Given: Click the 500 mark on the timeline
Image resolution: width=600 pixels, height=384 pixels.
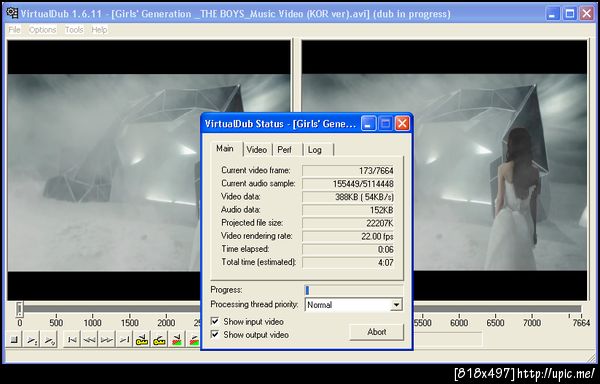Looking at the screenshot, I should click(x=56, y=323).
